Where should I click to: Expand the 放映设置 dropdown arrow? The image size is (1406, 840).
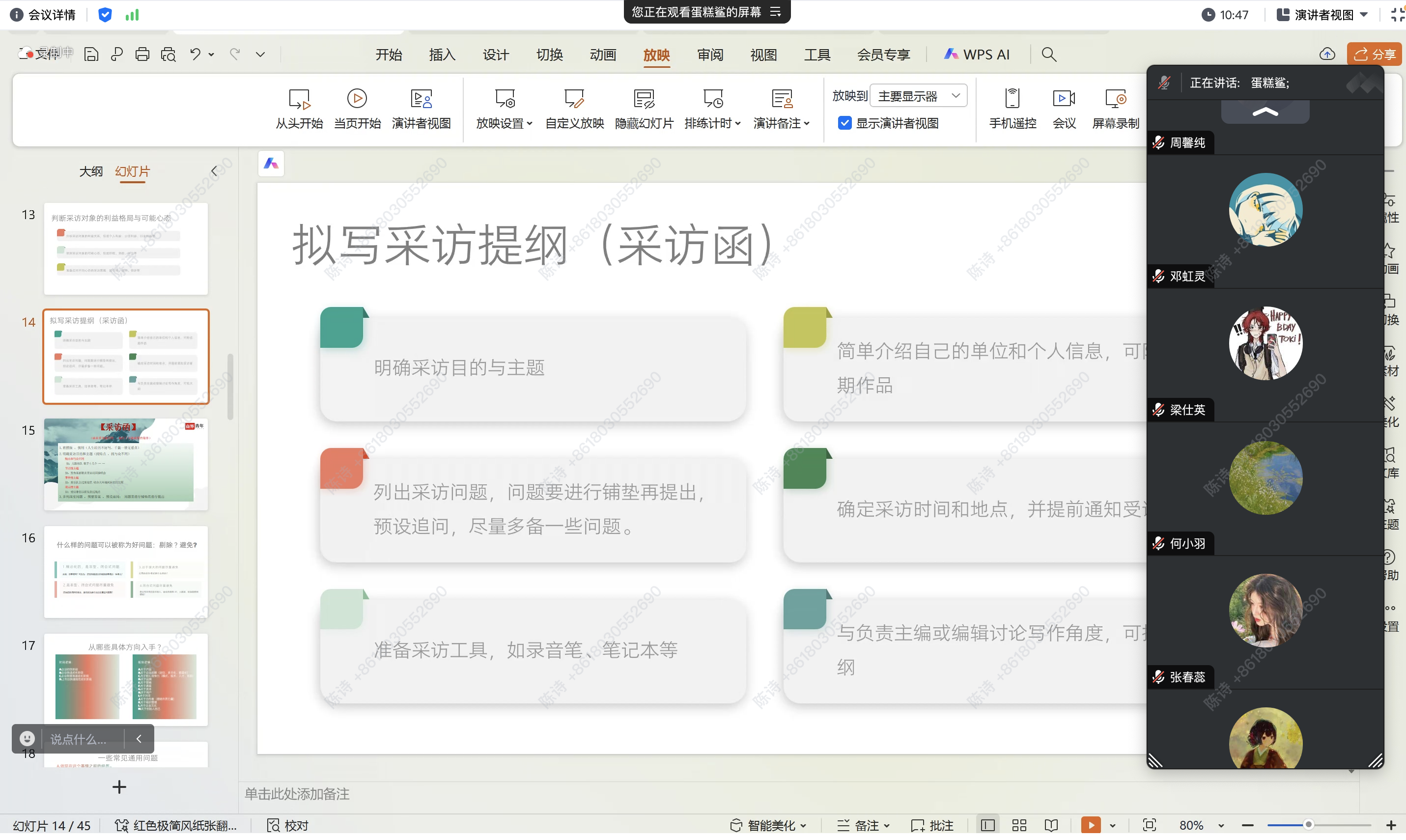coord(529,123)
